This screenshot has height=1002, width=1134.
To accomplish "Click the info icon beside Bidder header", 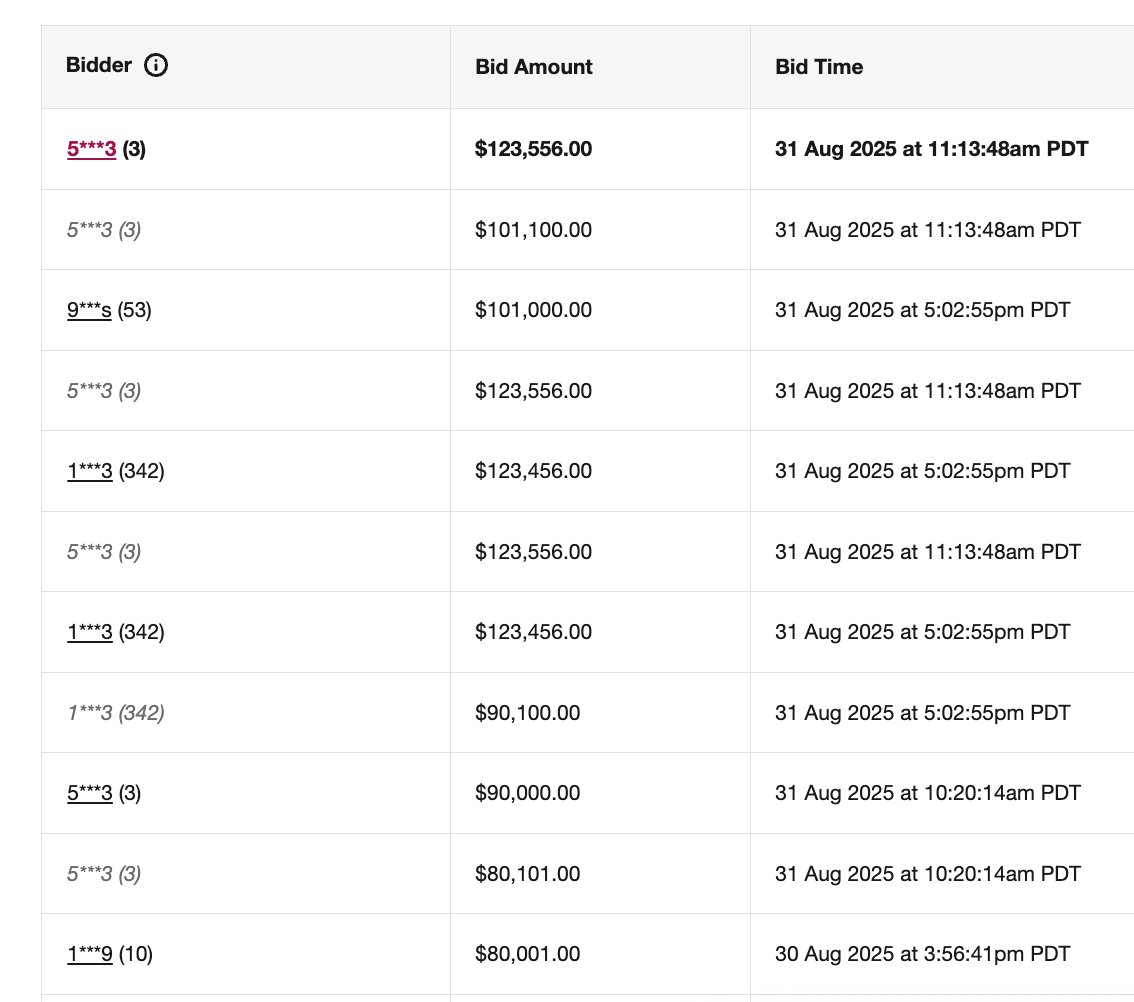I will tap(156, 66).
